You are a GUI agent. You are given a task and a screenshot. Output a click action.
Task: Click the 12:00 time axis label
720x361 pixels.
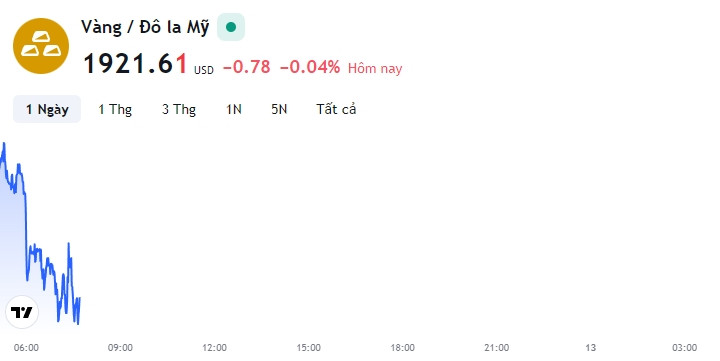coord(214,348)
